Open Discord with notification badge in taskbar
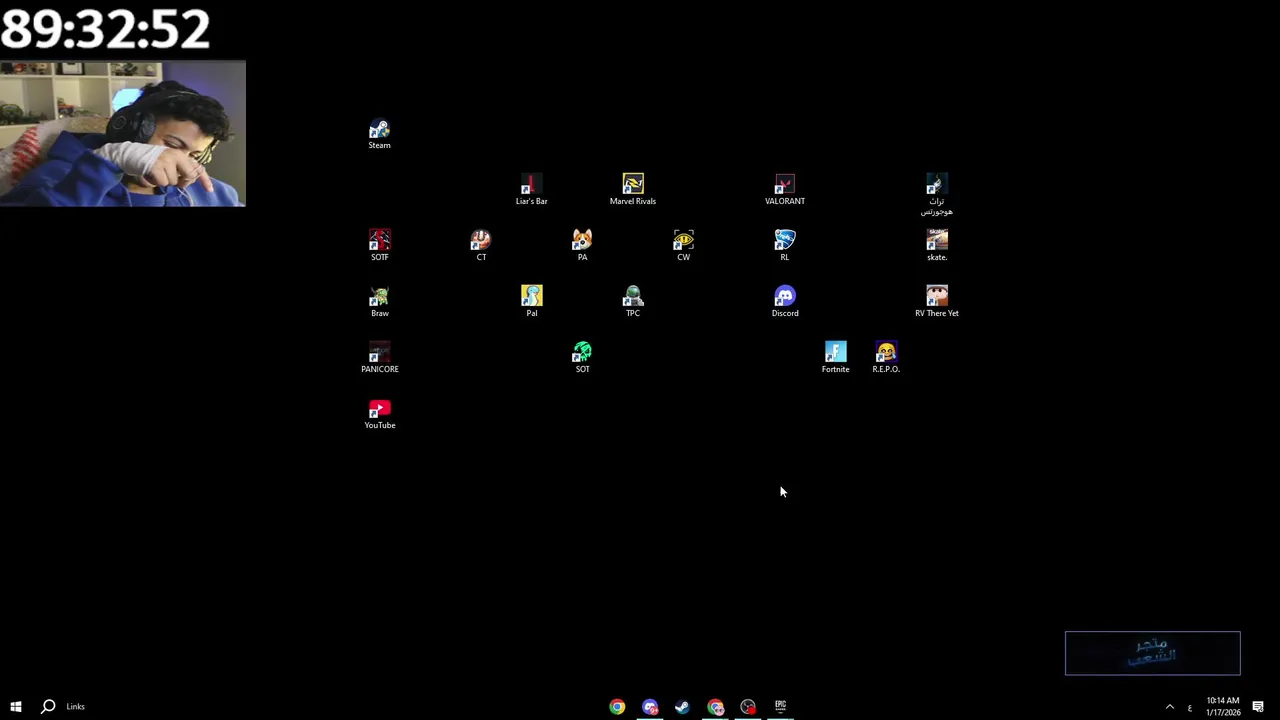Image resolution: width=1280 pixels, height=720 pixels. tap(650, 706)
